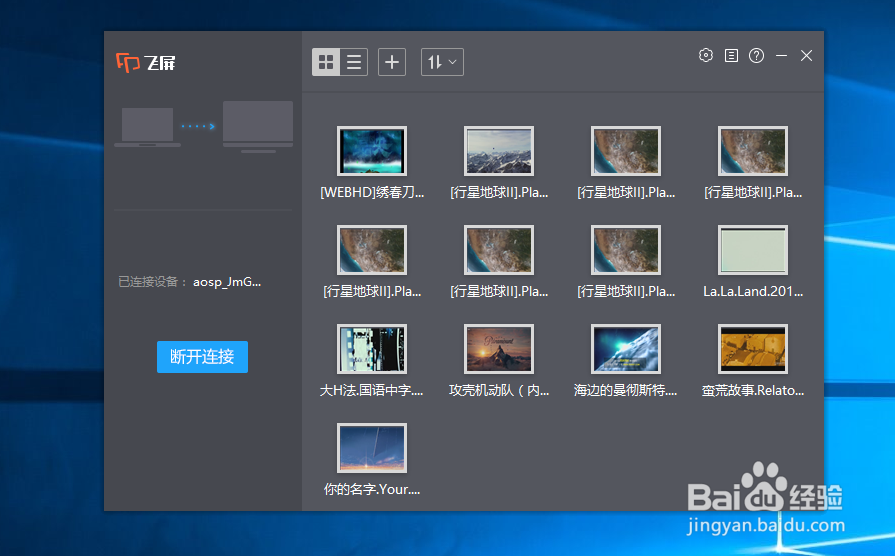Open the document list icon in title bar

[x=731, y=55]
